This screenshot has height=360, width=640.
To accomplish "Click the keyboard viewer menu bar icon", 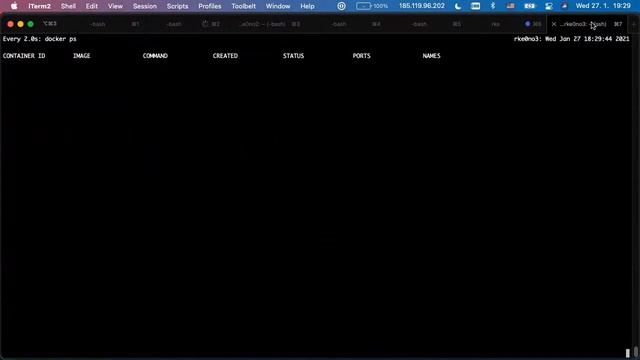I will [x=475, y=6].
